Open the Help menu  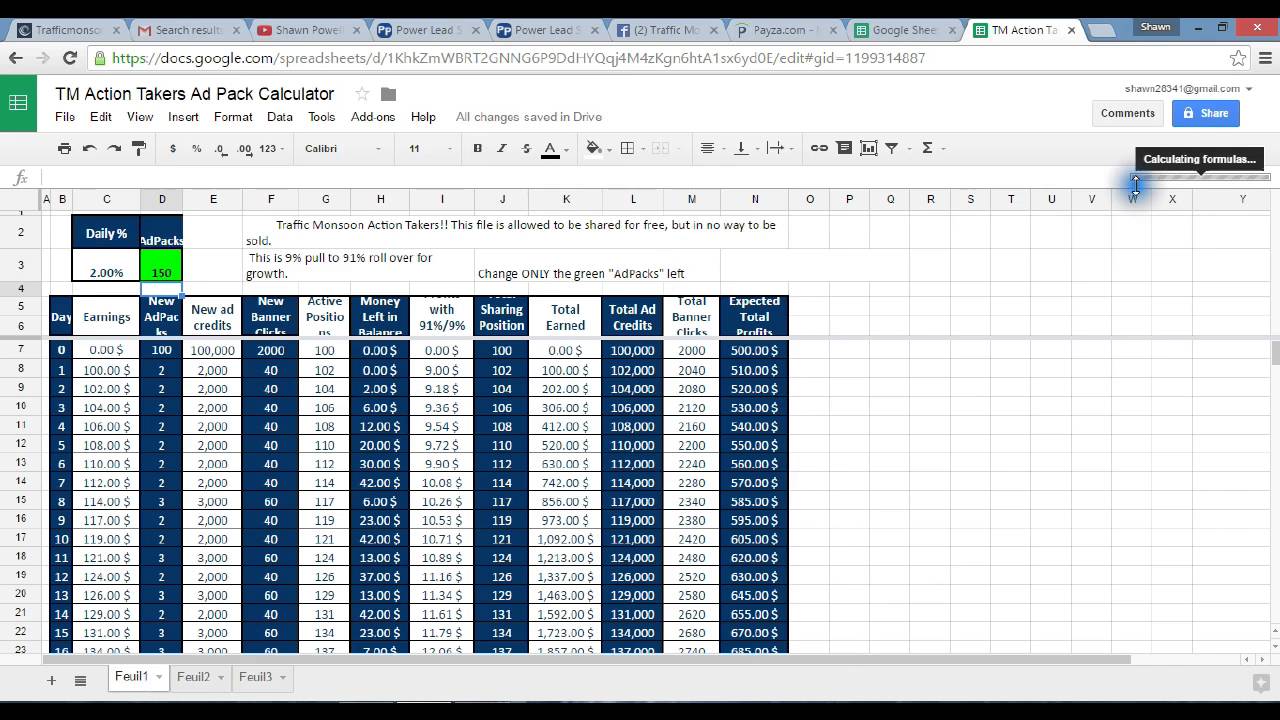coord(423,117)
